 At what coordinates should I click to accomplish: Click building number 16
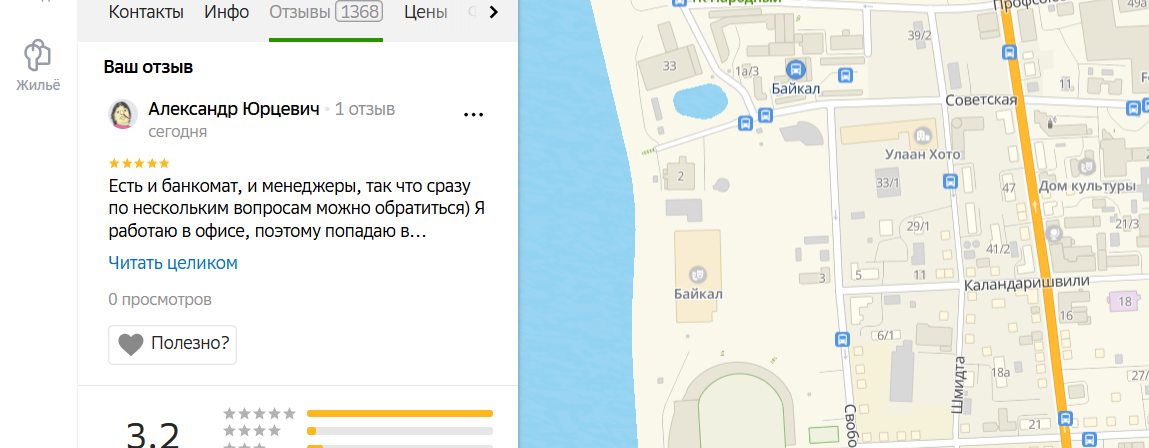click(1065, 315)
